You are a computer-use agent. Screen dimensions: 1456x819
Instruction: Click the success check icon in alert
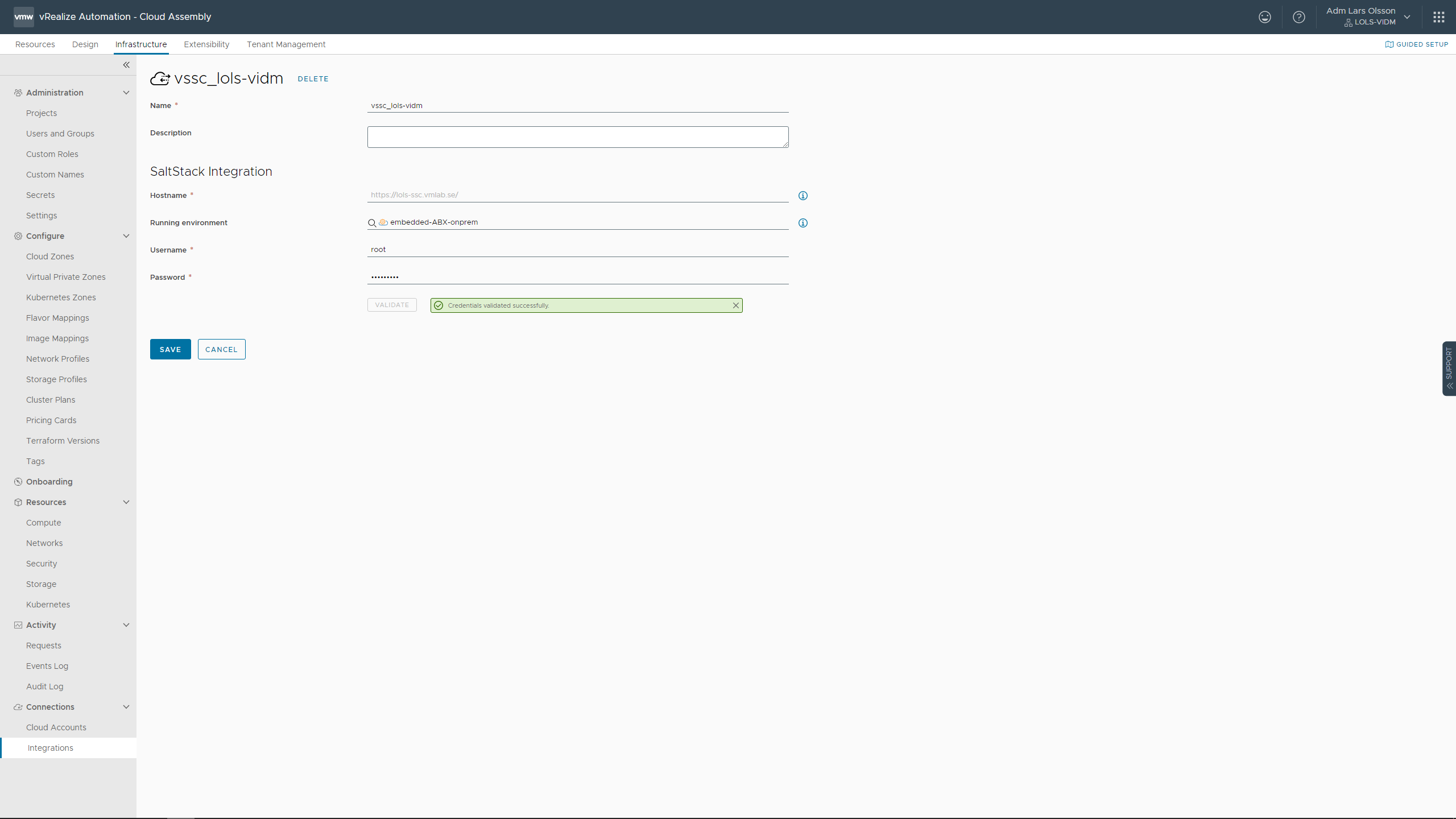point(439,305)
